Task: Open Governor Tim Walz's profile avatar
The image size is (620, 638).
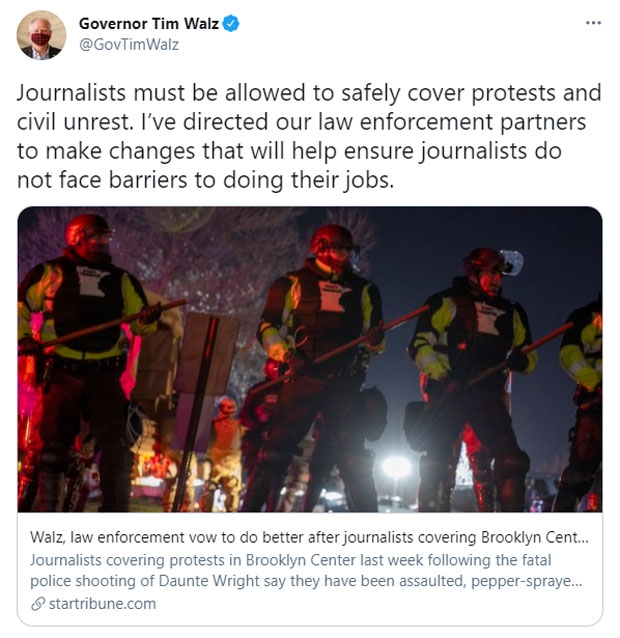Action: point(41,35)
